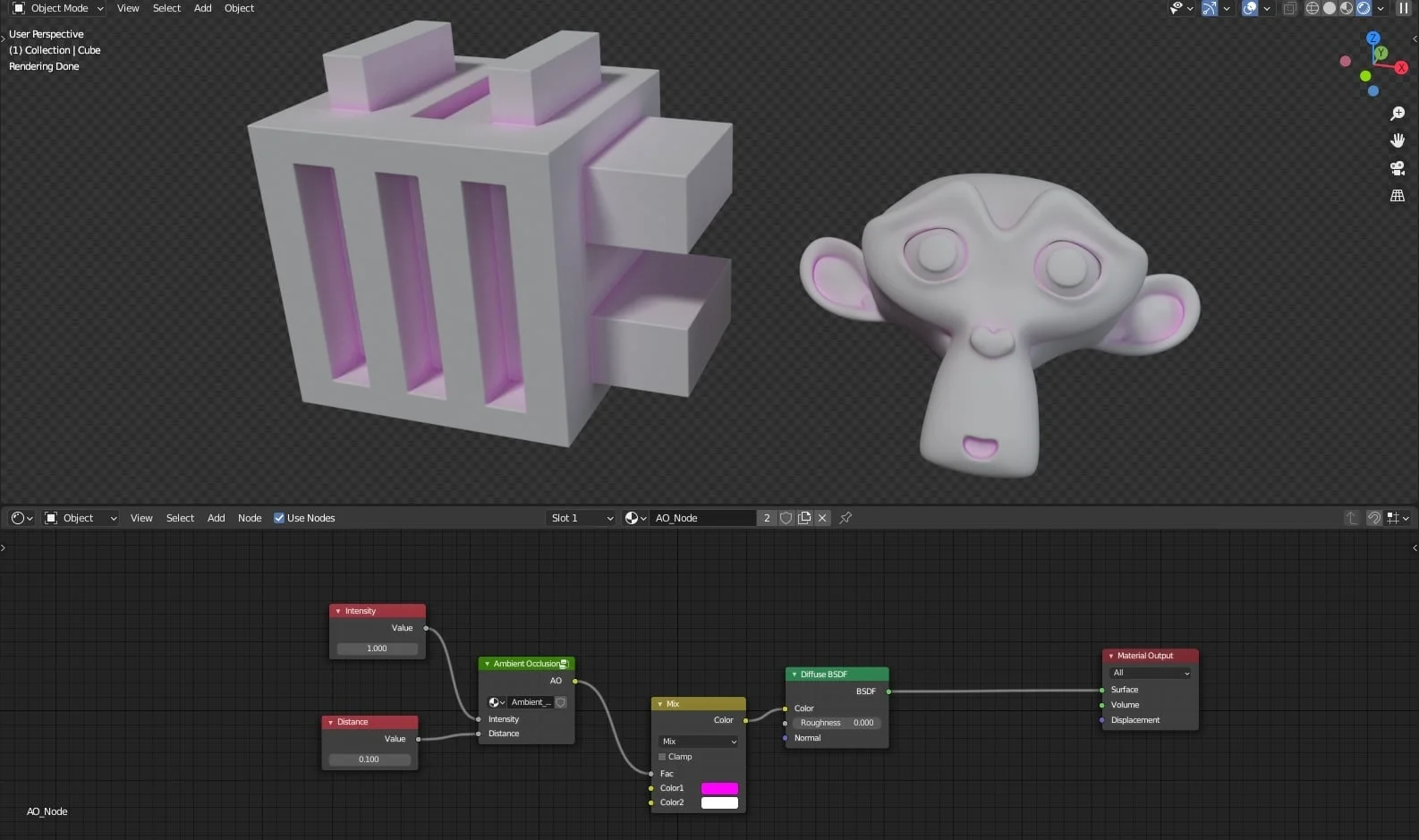Uncheck the Use Nodes checkbox
The height and width of the screenshot is (840, 1419).
279,518
